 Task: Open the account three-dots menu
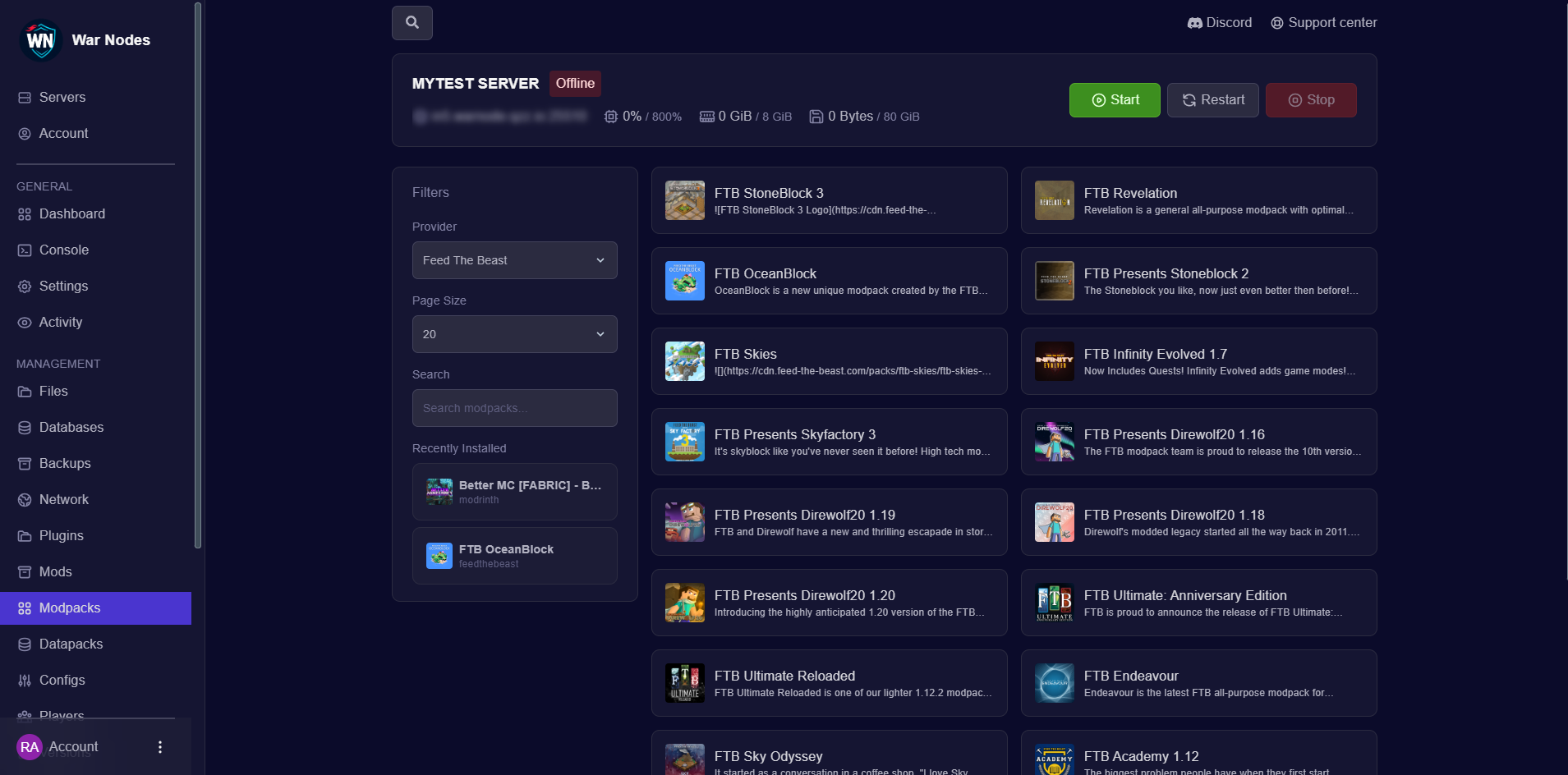click(x=160, y=747)
